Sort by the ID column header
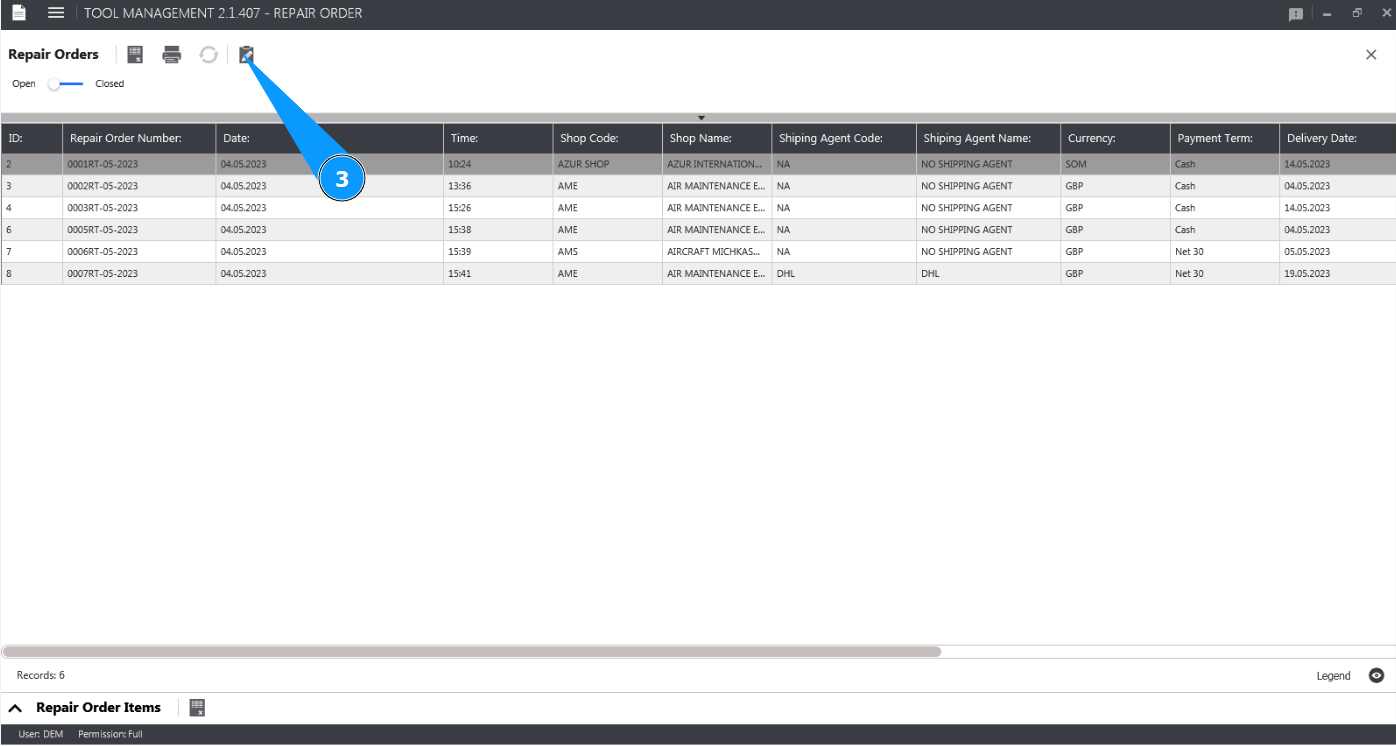This screenshot has width=1396, height=746. (x=32, y=138)
